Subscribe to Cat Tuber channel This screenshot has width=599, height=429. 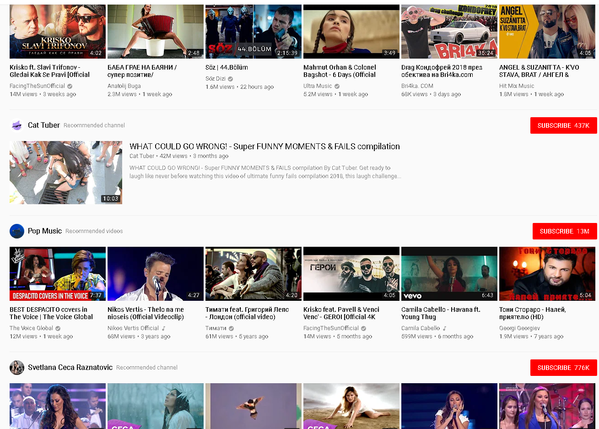coord(563,126)
